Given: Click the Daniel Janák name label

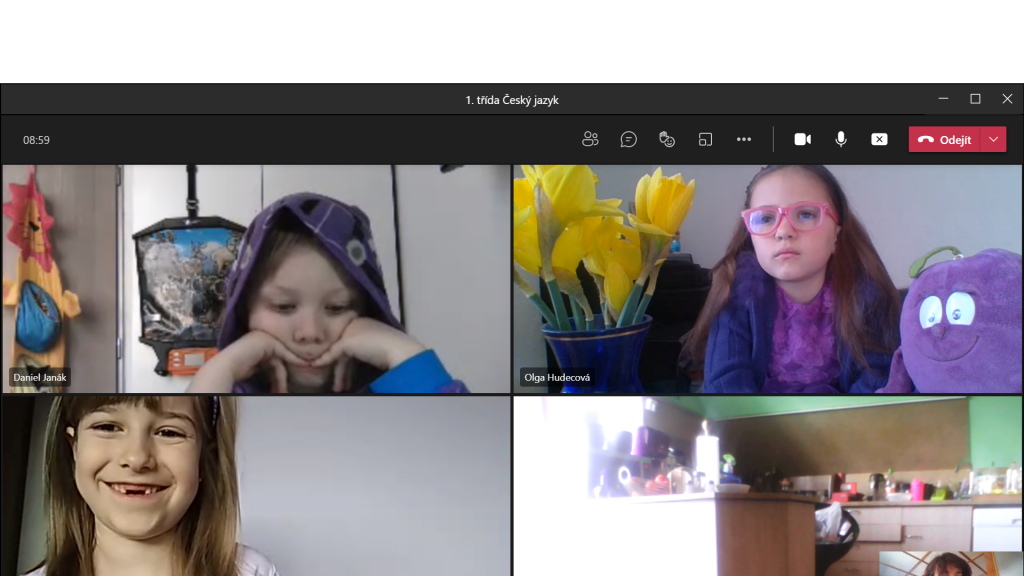Looking at the screenshot, I should click(41, 378).
